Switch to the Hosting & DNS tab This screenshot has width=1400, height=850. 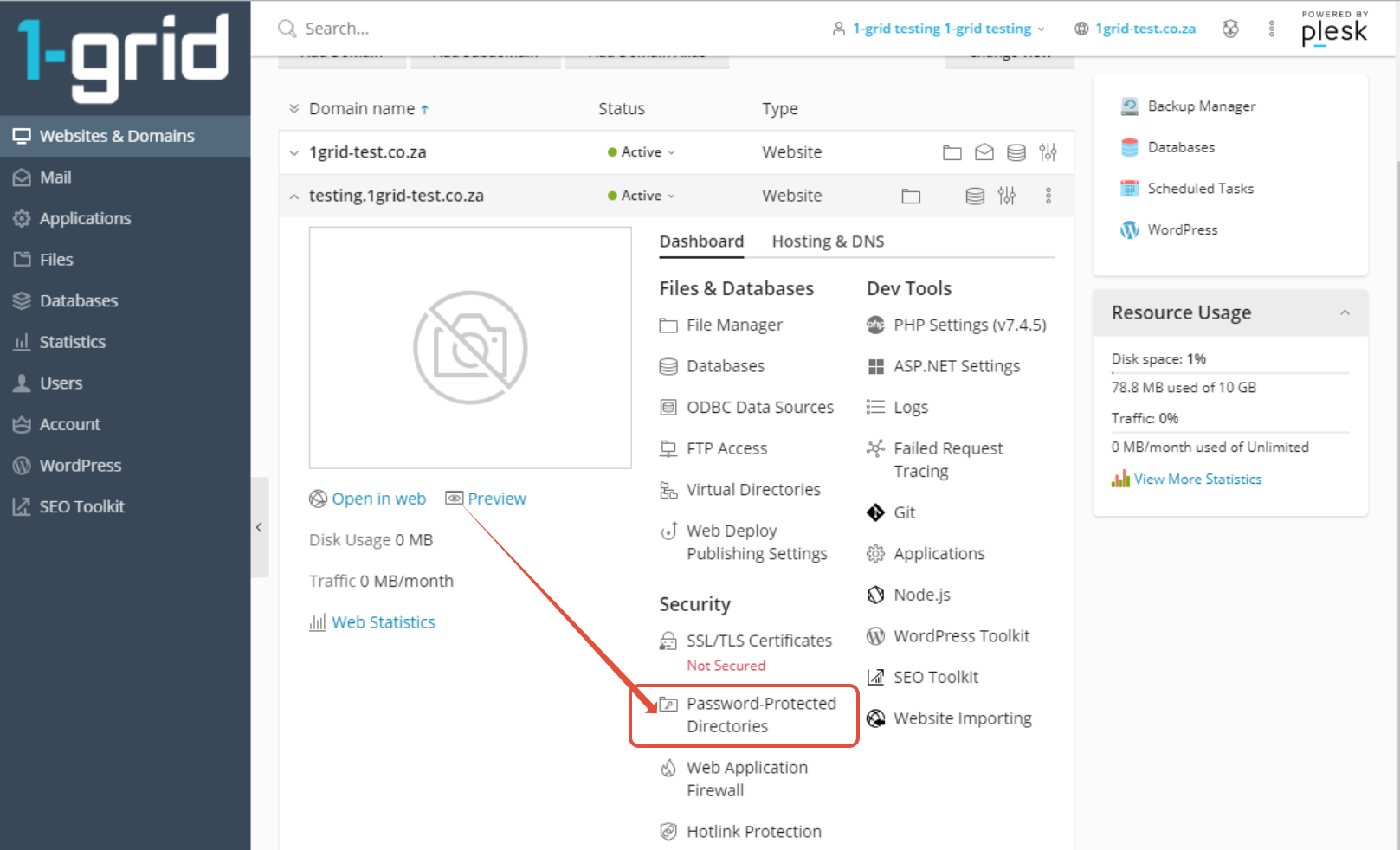coord(828,241)
